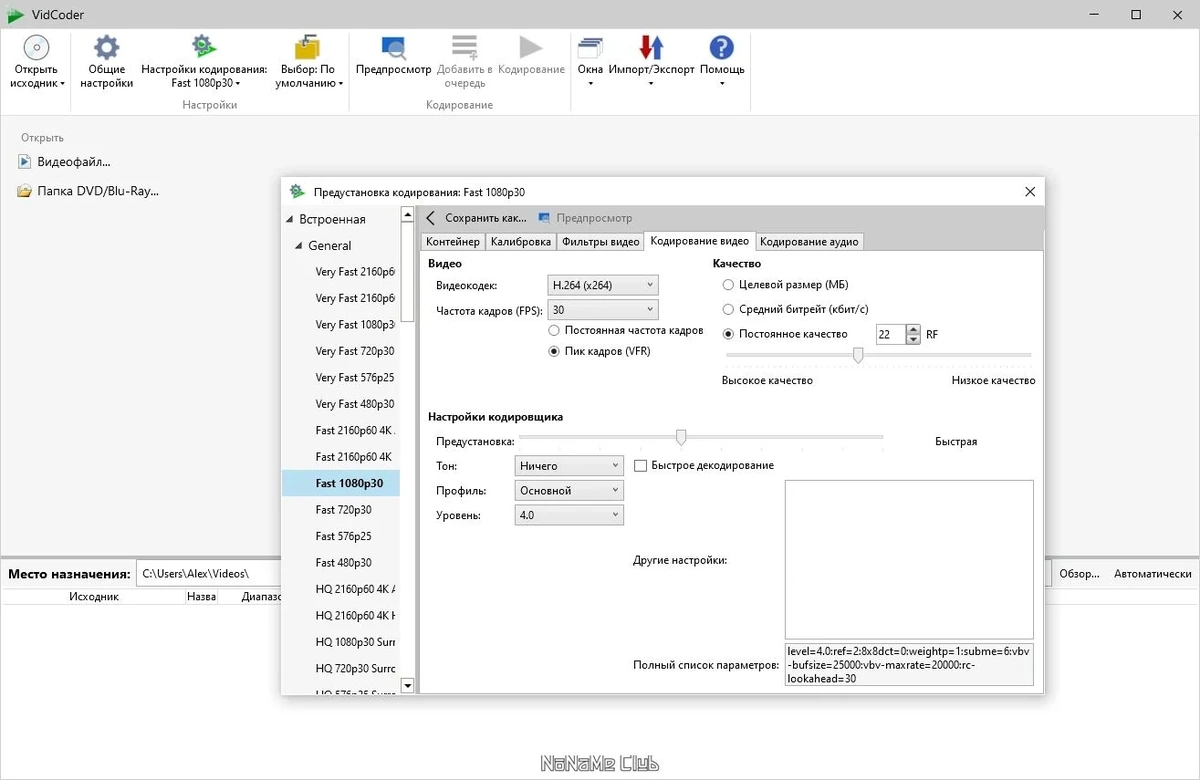Enable Быстрое декодирование checkbox
The width and height of the screenshot is (1200, 780).
click(641, 466)
